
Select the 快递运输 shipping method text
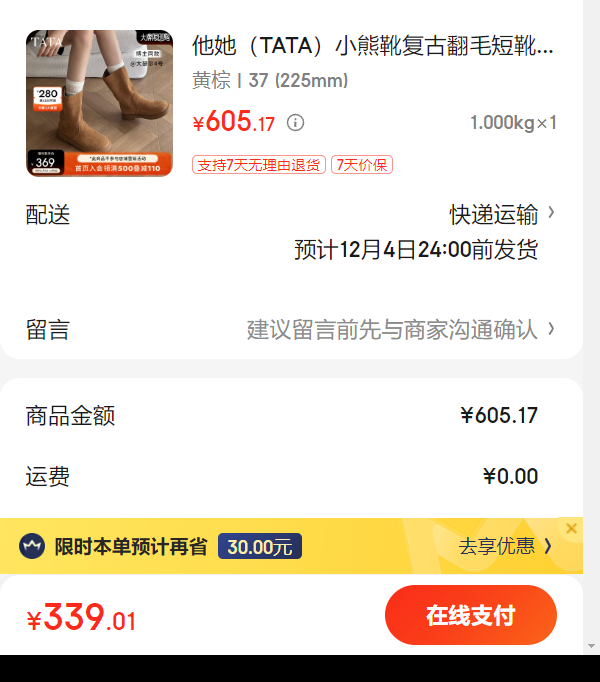tap(494, 214)
